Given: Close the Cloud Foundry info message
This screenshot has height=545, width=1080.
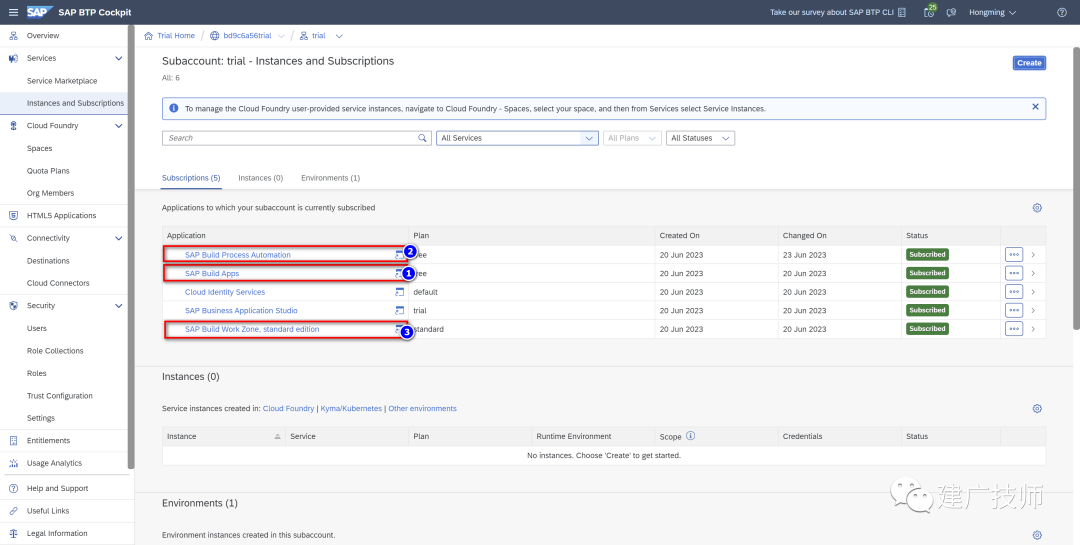Looking at the screenshot, I should point(1035,107).
